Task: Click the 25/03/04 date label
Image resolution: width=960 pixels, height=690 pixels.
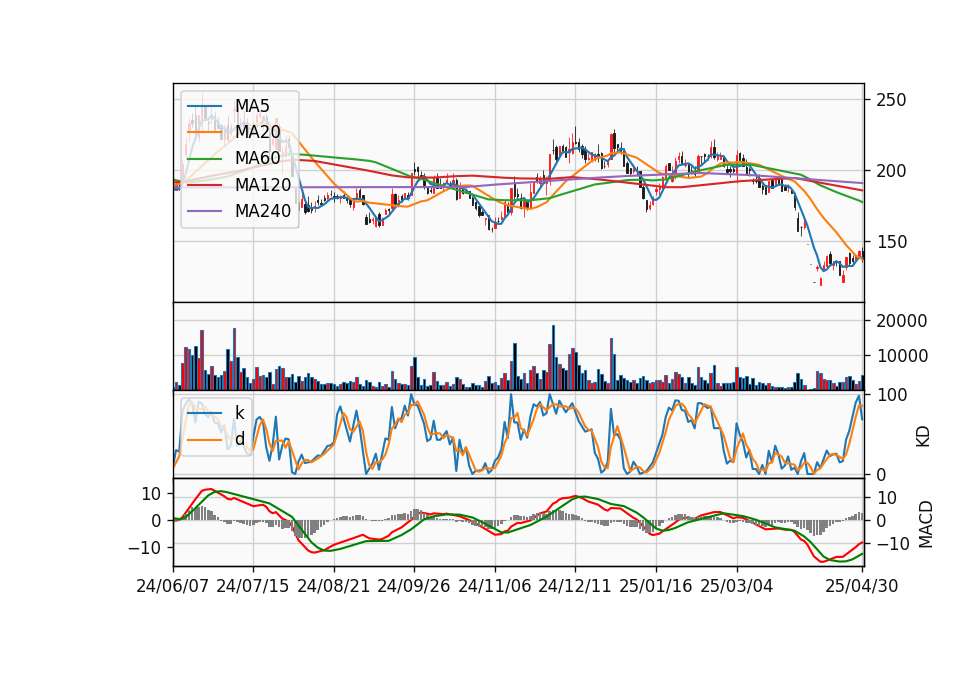Action: tap(737, 586)
